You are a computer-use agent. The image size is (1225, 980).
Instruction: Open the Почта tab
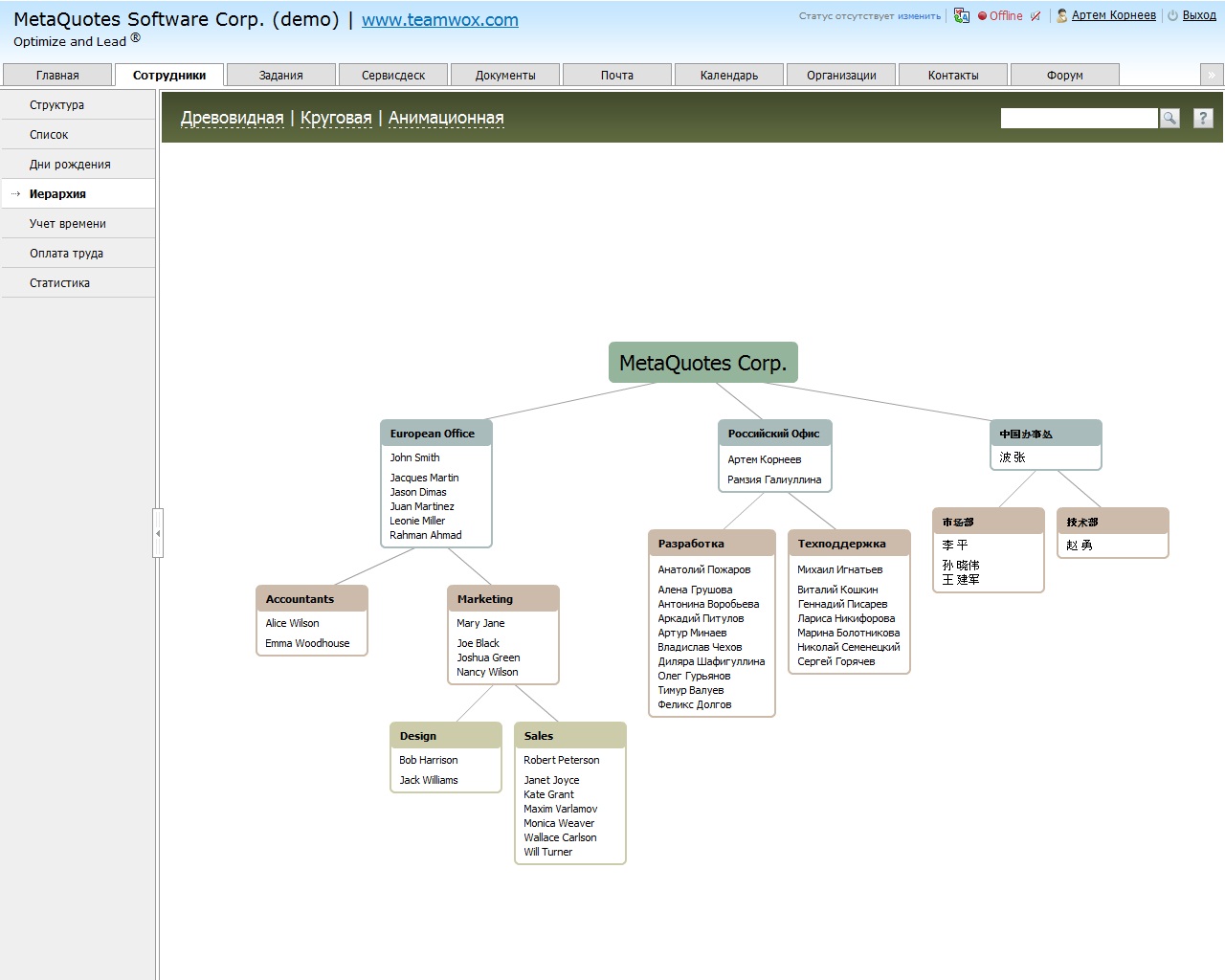pos(617,75)
